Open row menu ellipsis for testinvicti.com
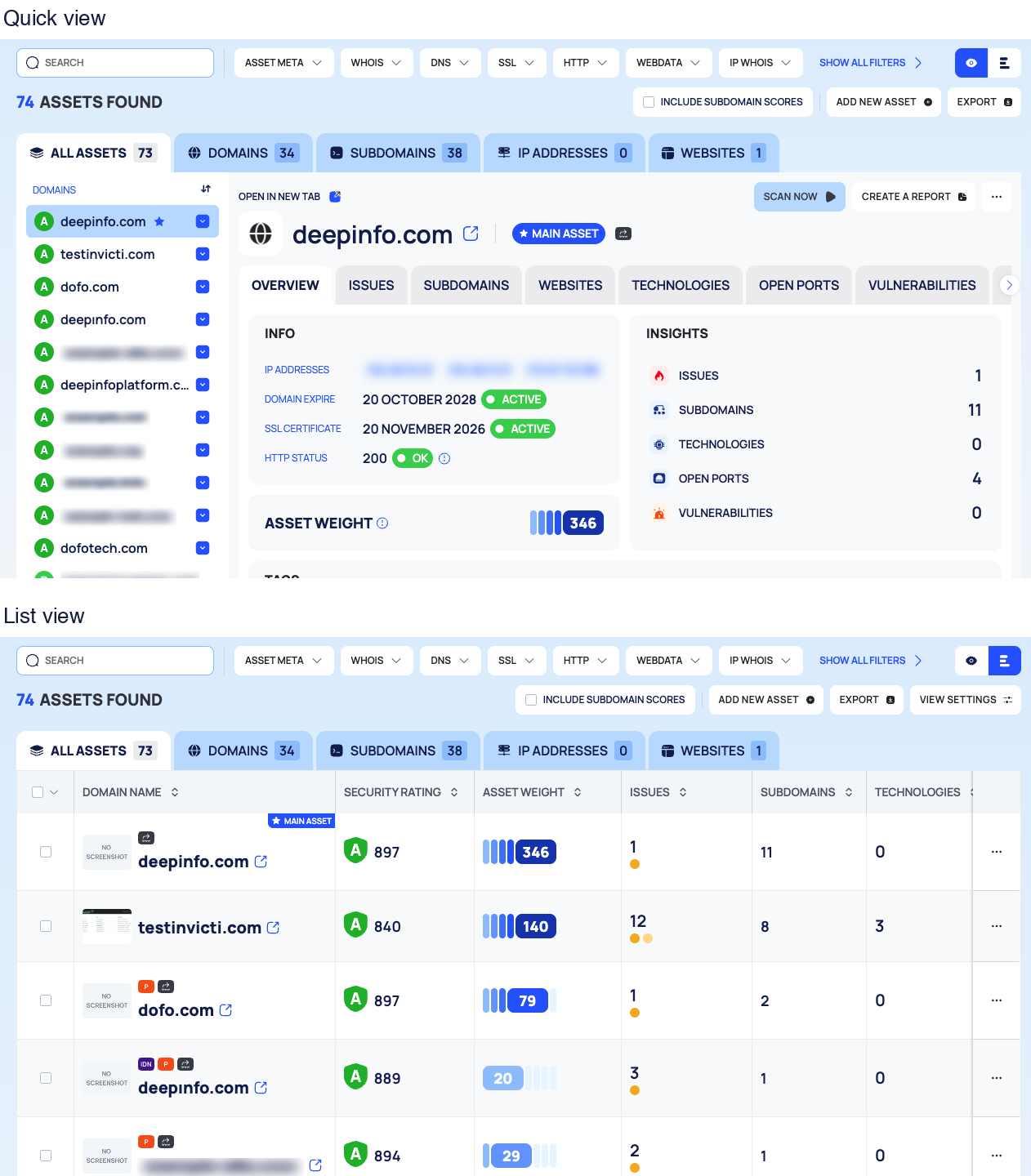This screenshot has height=1176, width=1031. (x=997, y=926)
